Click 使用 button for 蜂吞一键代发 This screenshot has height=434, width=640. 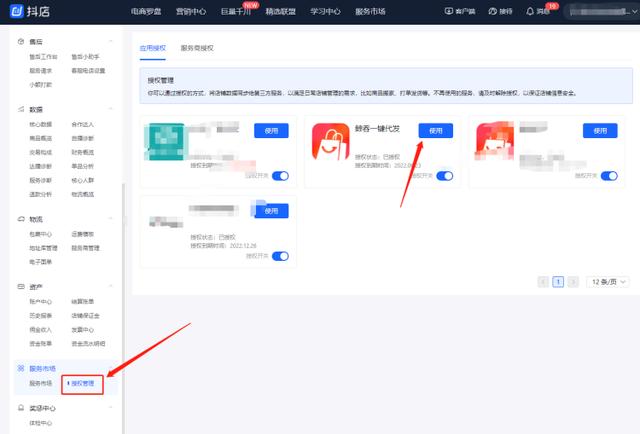tap(434, 131)
